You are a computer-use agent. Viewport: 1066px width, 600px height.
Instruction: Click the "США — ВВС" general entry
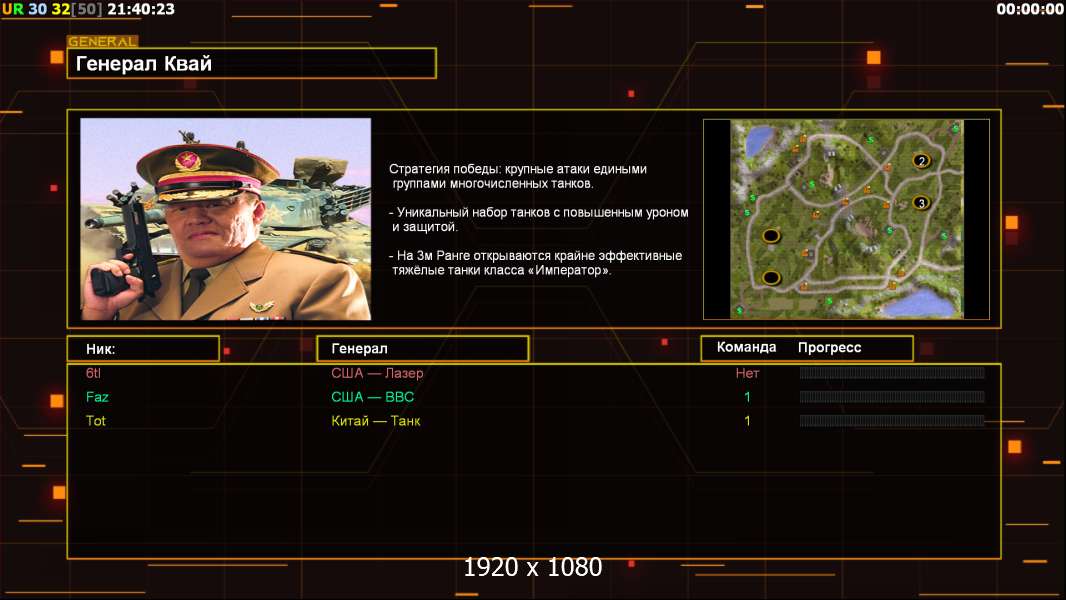(373, 397)
